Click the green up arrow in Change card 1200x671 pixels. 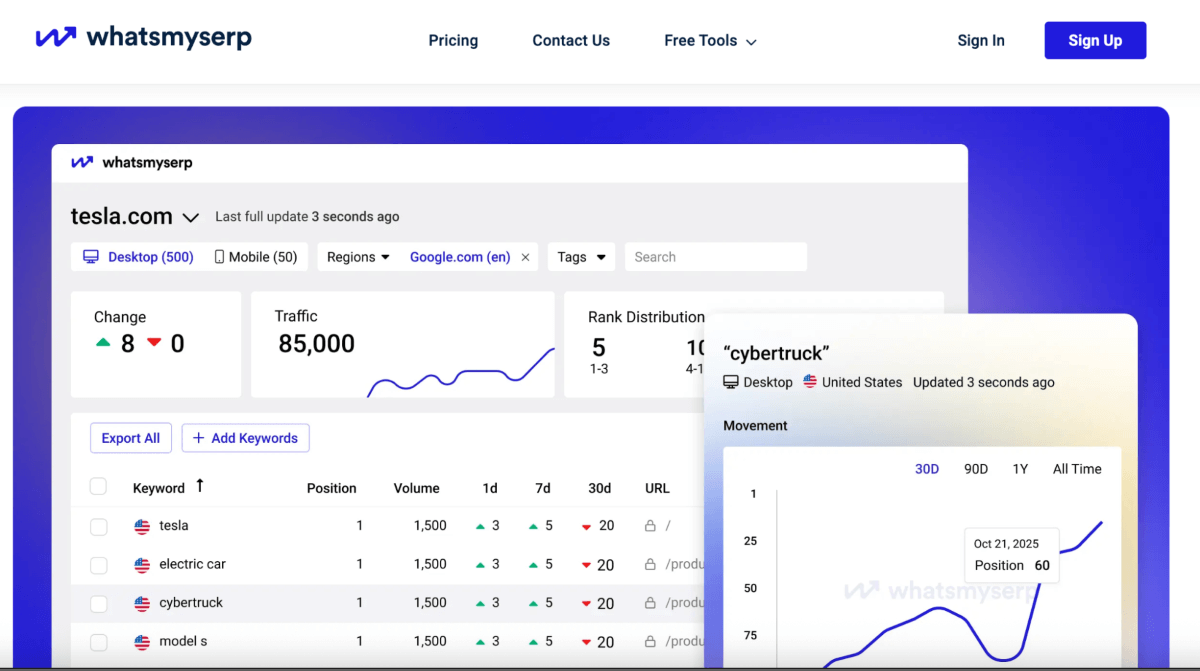click(102, 343)
